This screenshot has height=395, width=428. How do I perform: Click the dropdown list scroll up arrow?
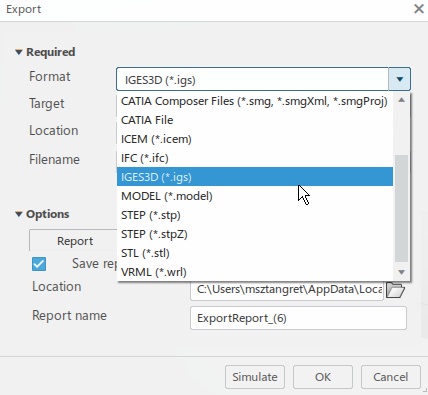(x=402, y=100)
